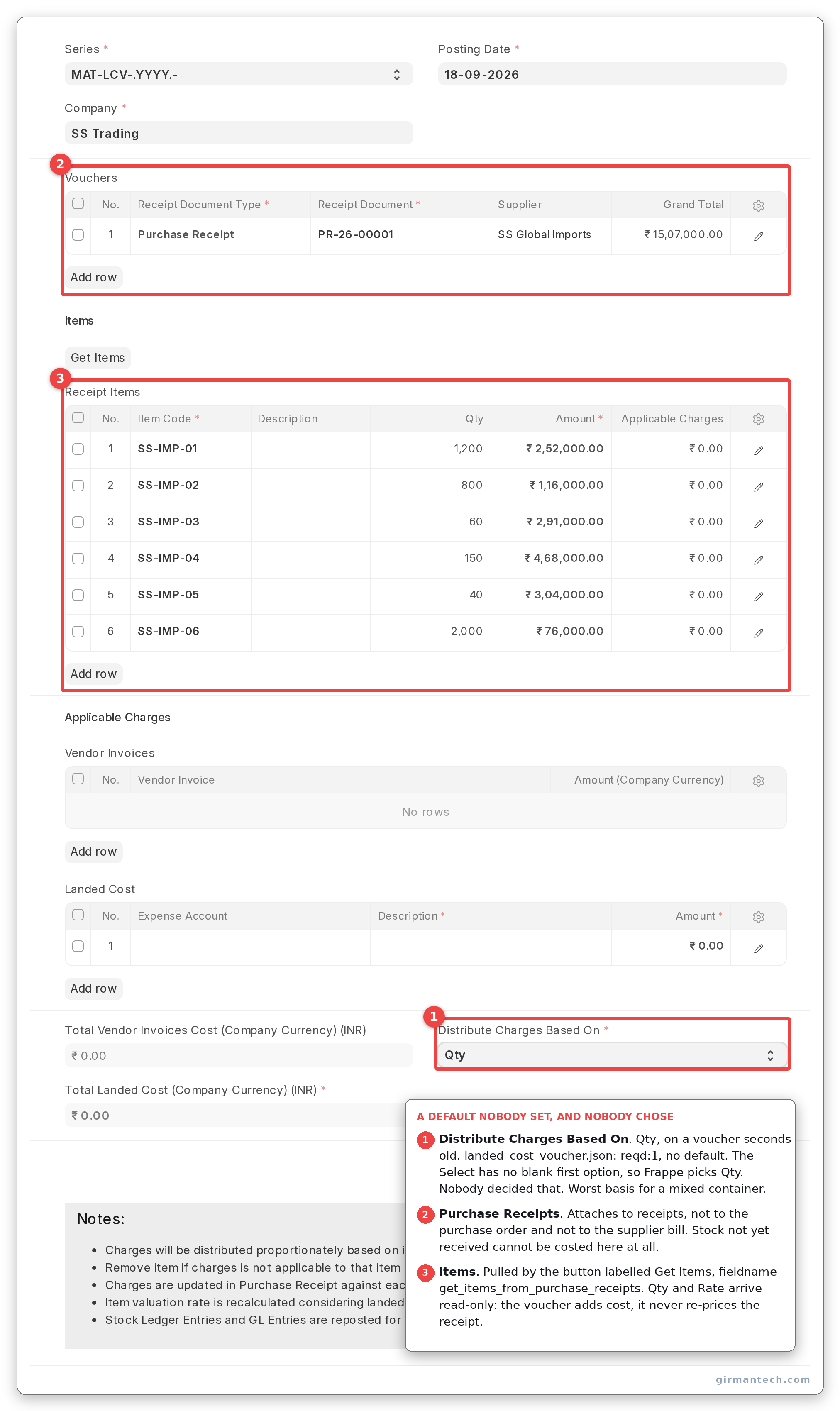Click item code SS-IMP-04
The height and width of the screenshot is (1411, 840).
[168, 558]
